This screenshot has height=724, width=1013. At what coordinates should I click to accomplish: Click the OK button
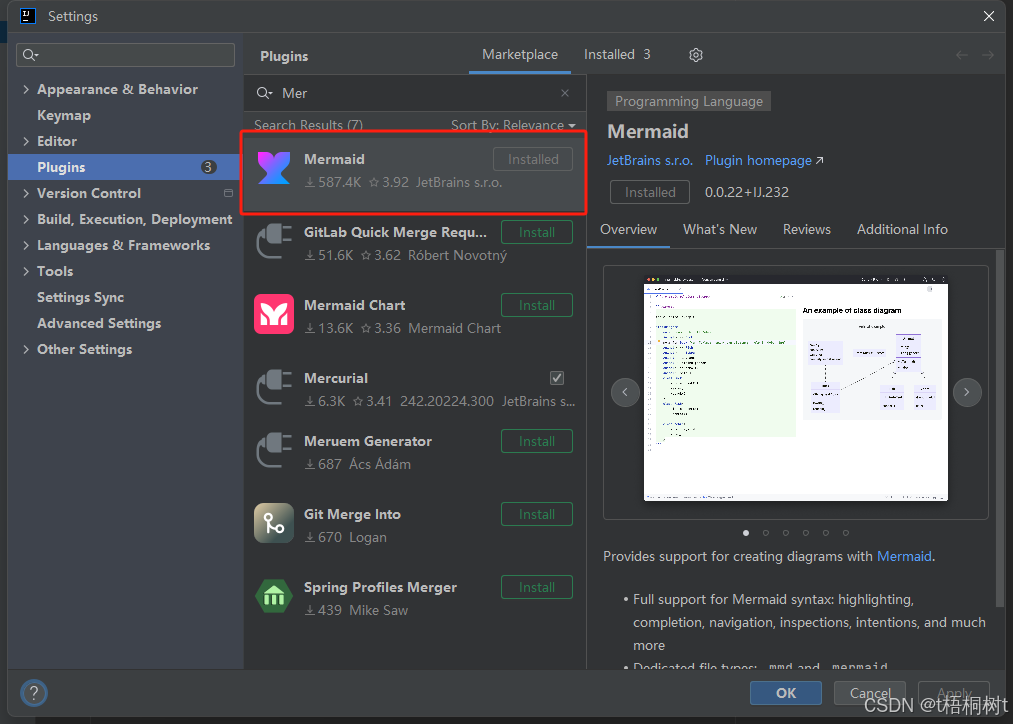click(x=786, y=694)
